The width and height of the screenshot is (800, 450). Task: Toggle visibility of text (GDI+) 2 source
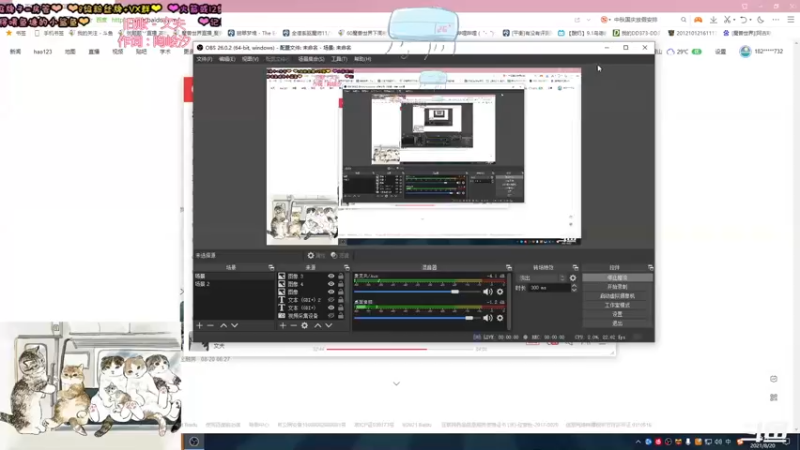coord(331,300)
